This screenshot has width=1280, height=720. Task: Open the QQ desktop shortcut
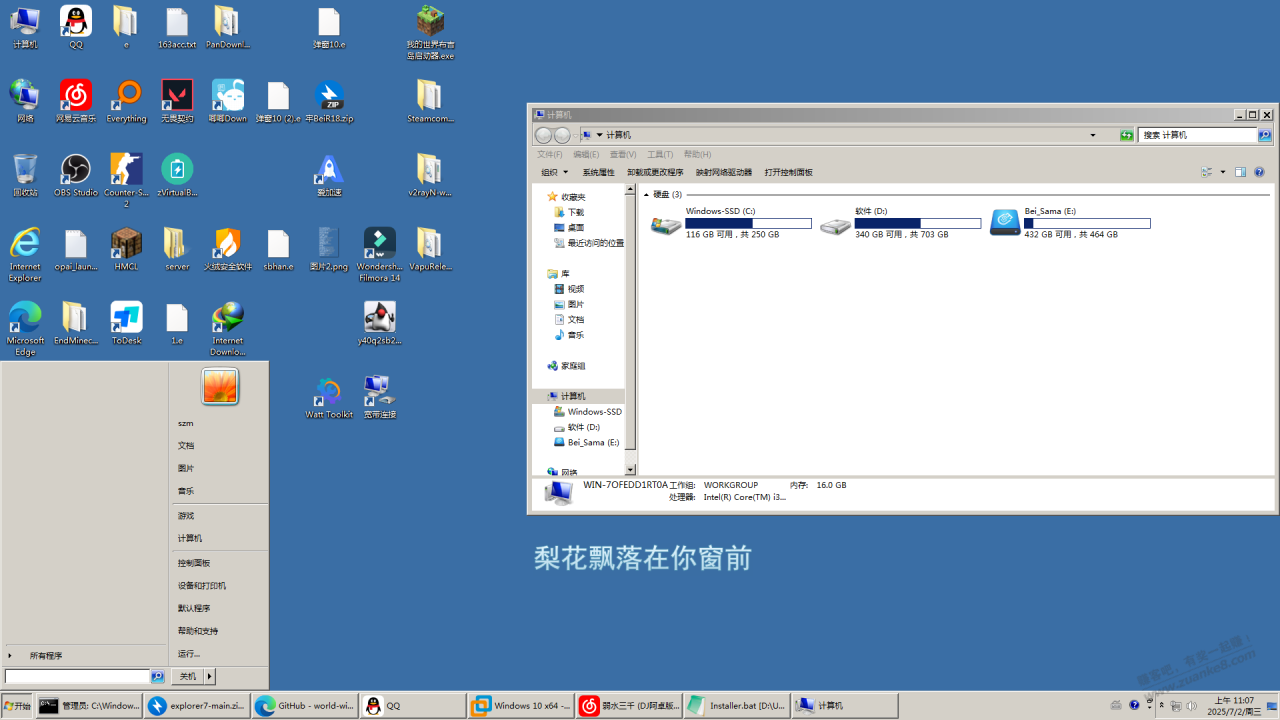(x=76, y=27)
